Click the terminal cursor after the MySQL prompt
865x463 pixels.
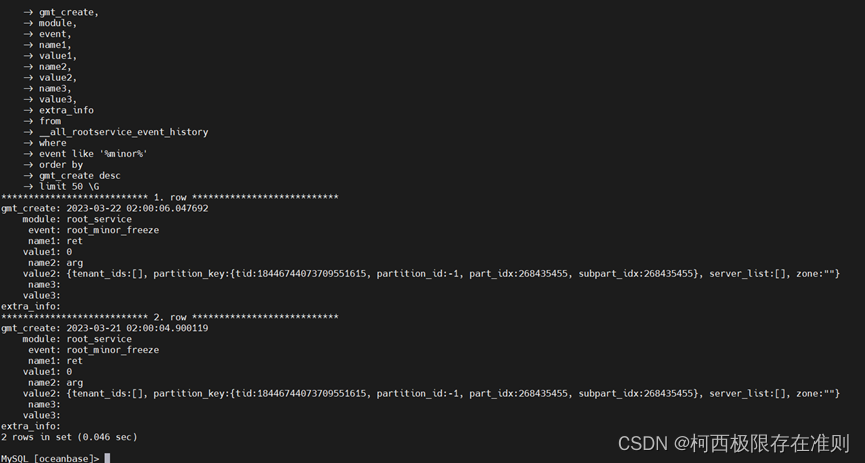(x=107, y=458)
